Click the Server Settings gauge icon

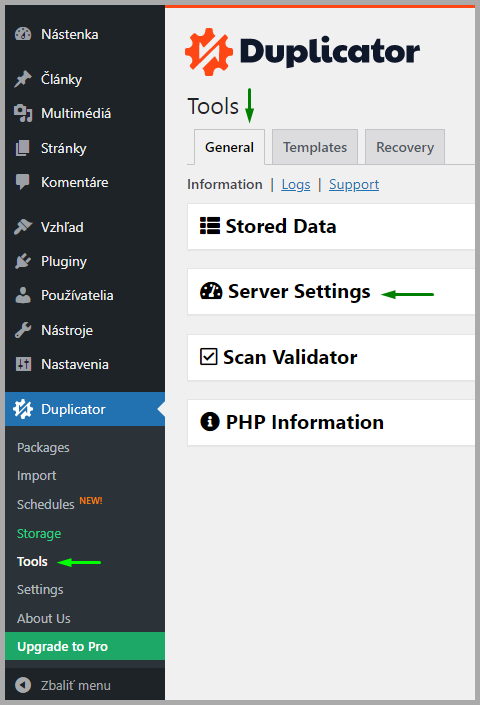(x=211, y=291)
